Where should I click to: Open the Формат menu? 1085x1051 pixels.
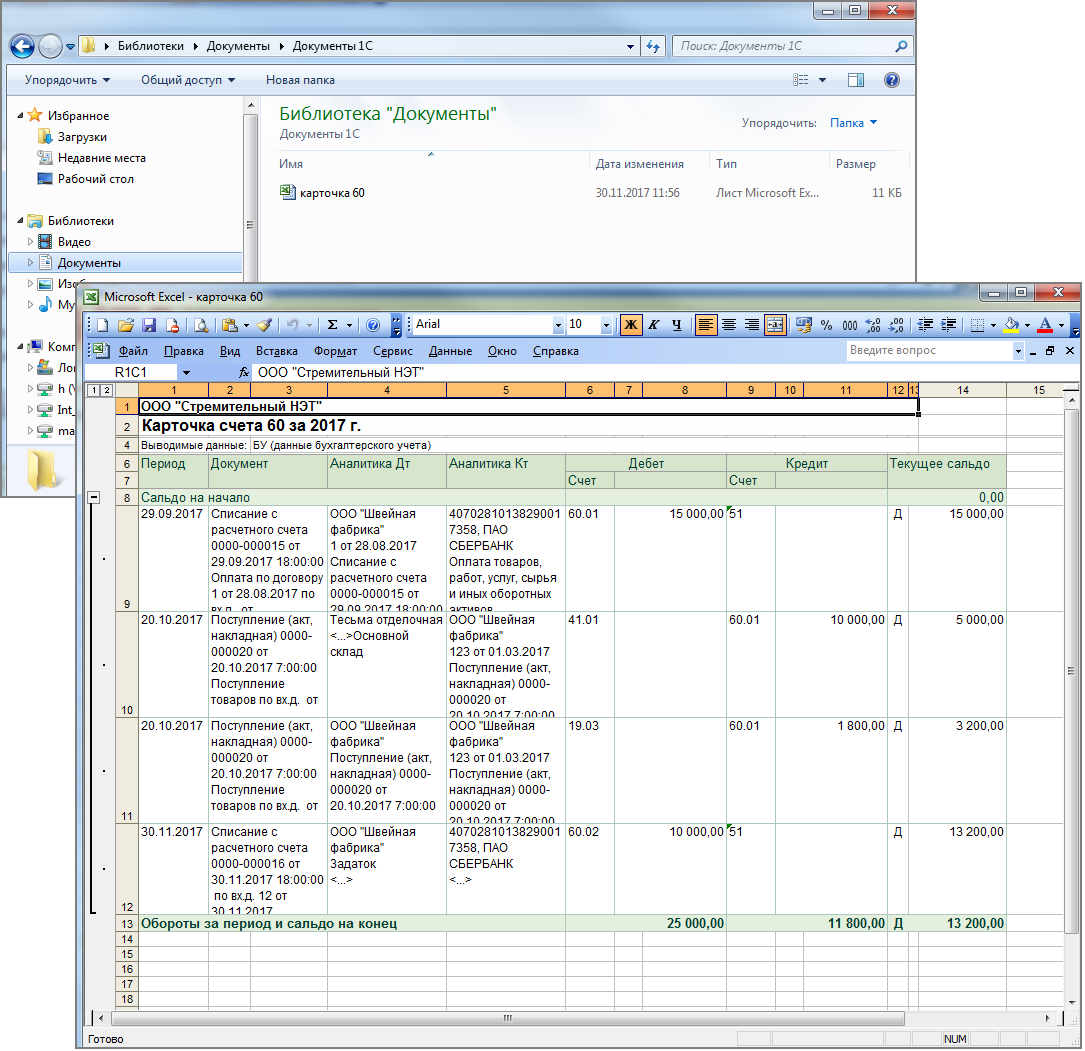[335, 351]
